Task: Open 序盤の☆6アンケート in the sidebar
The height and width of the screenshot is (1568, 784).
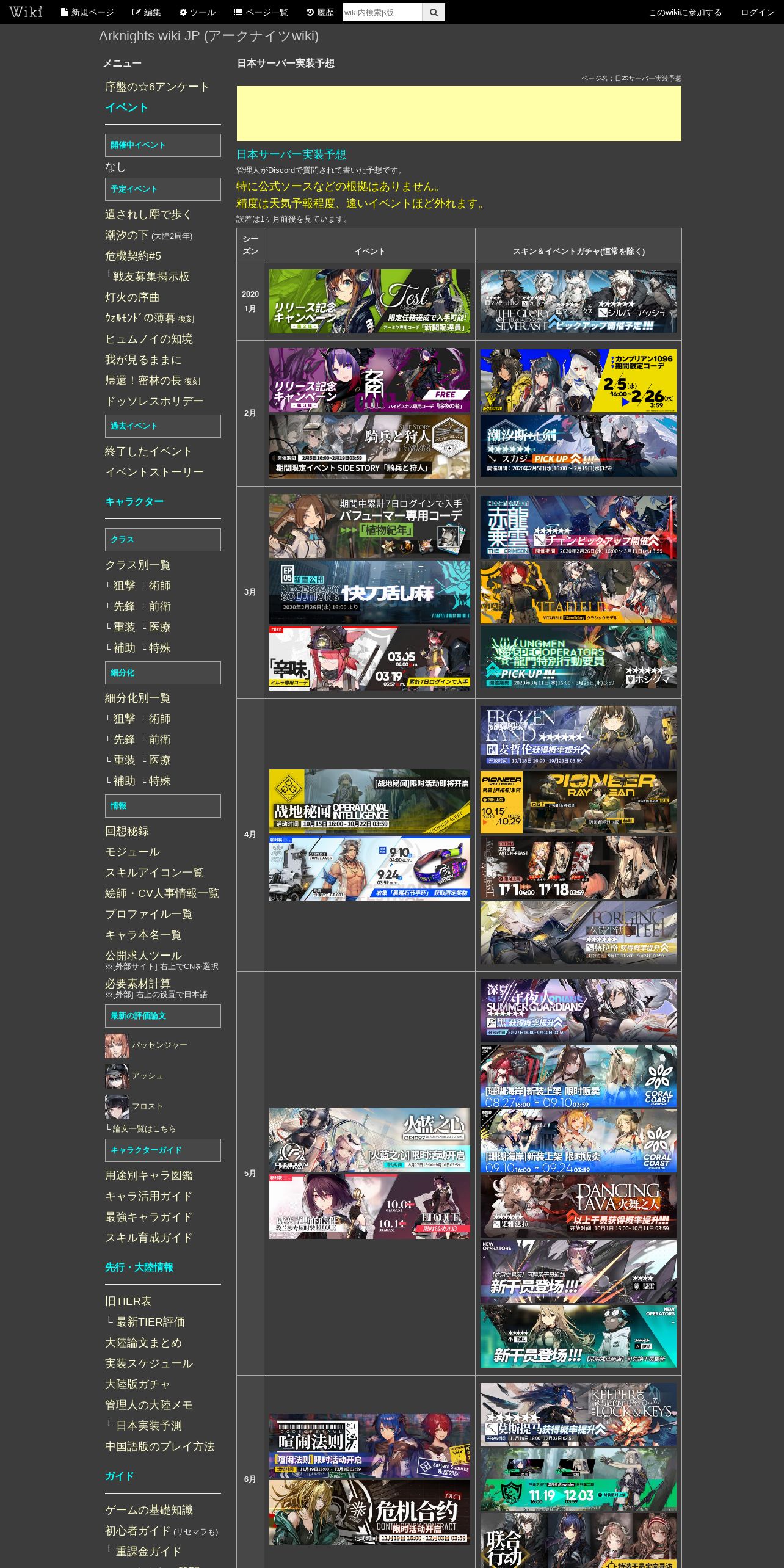Action: pos(157,87)
